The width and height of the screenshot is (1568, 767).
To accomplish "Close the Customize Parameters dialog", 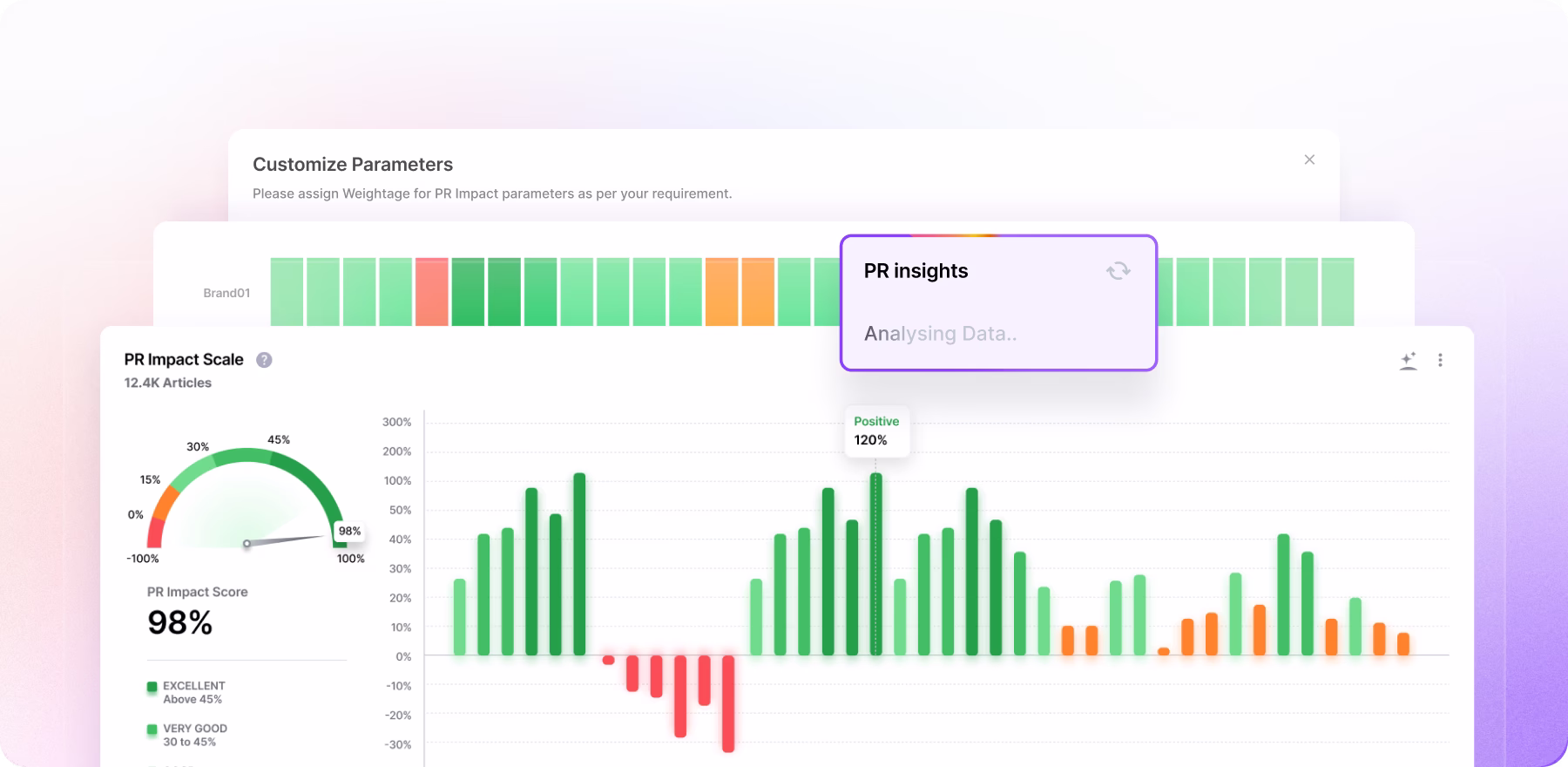I will (x=1309, y=160).
